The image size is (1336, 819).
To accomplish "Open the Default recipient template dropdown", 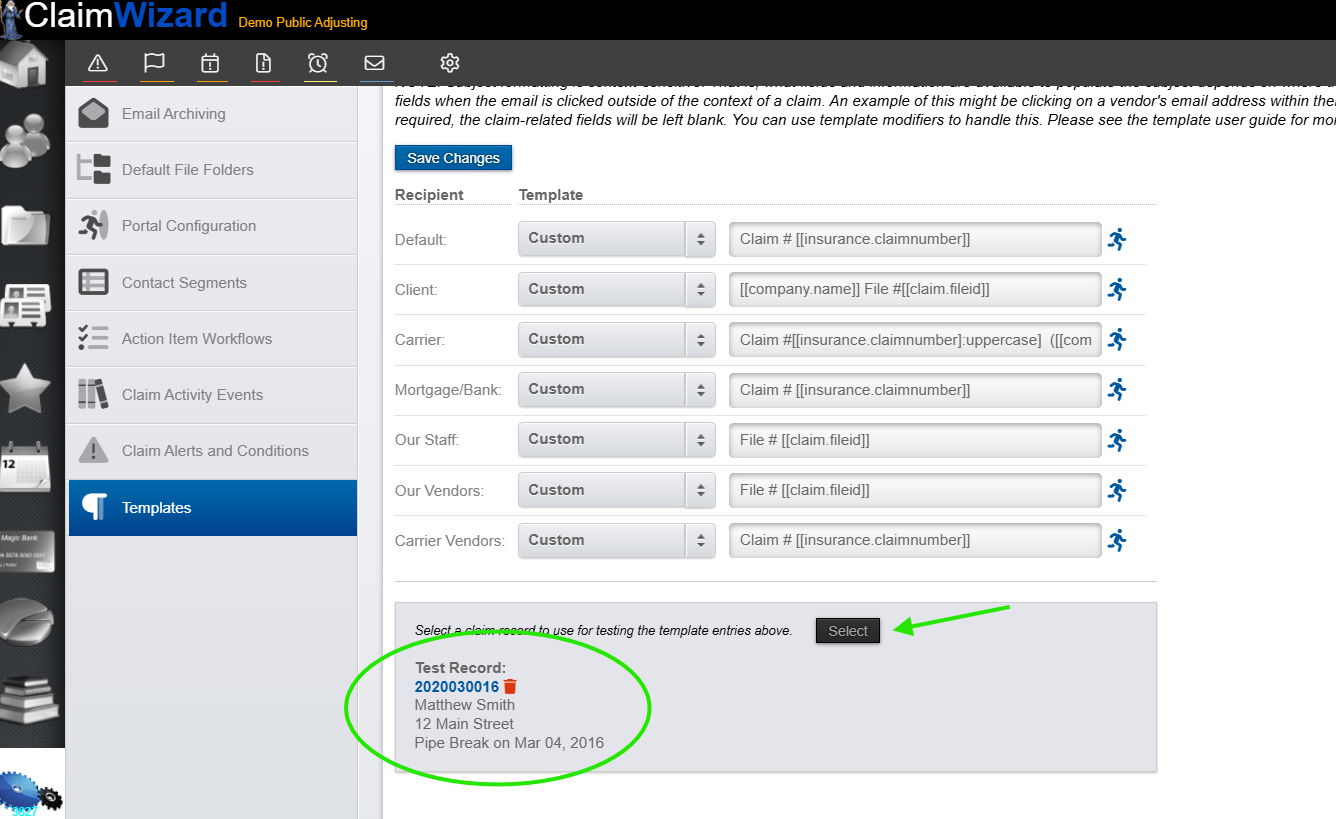I will click(617, 239).
